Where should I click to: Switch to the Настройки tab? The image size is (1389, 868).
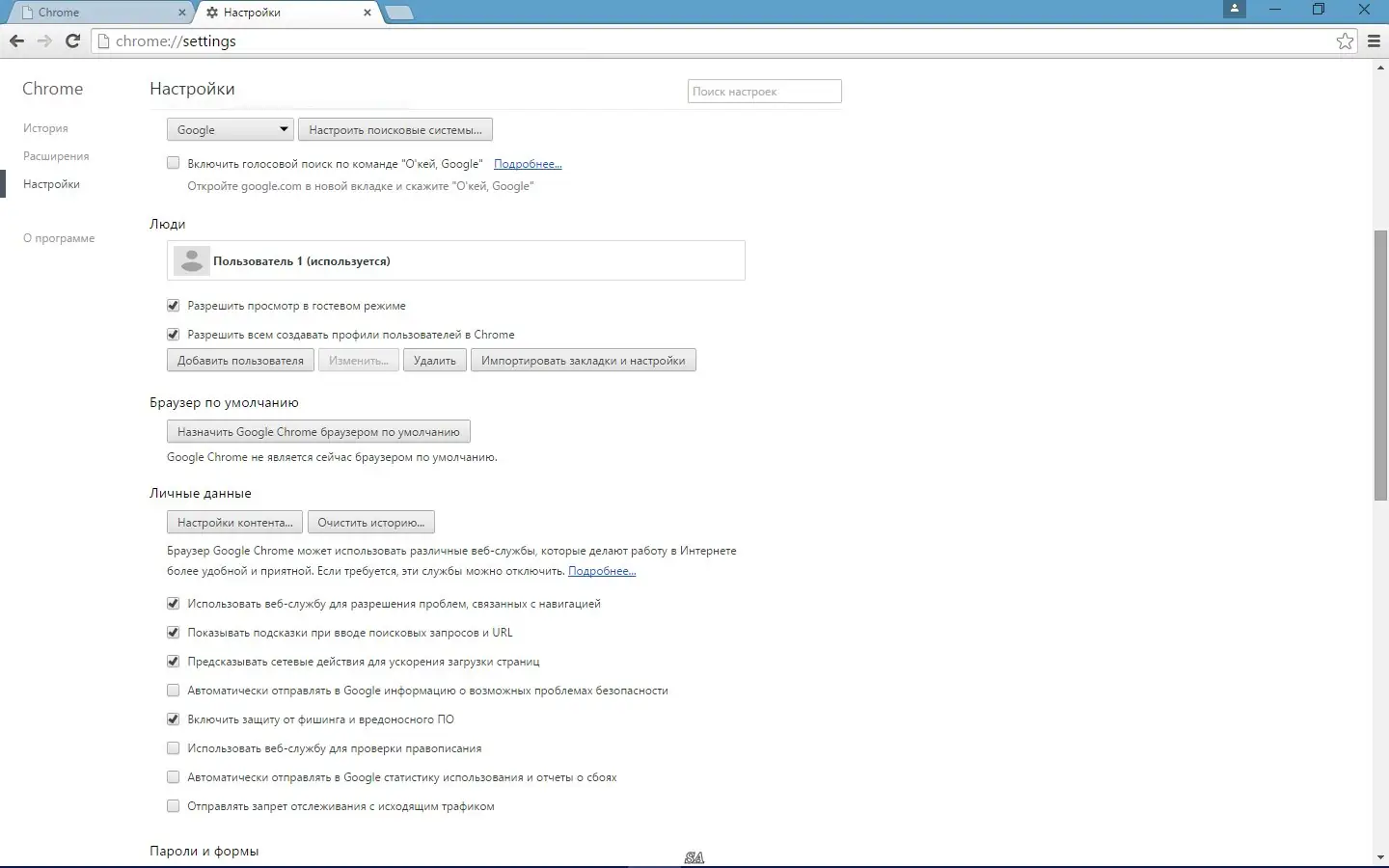click(287, 13)
